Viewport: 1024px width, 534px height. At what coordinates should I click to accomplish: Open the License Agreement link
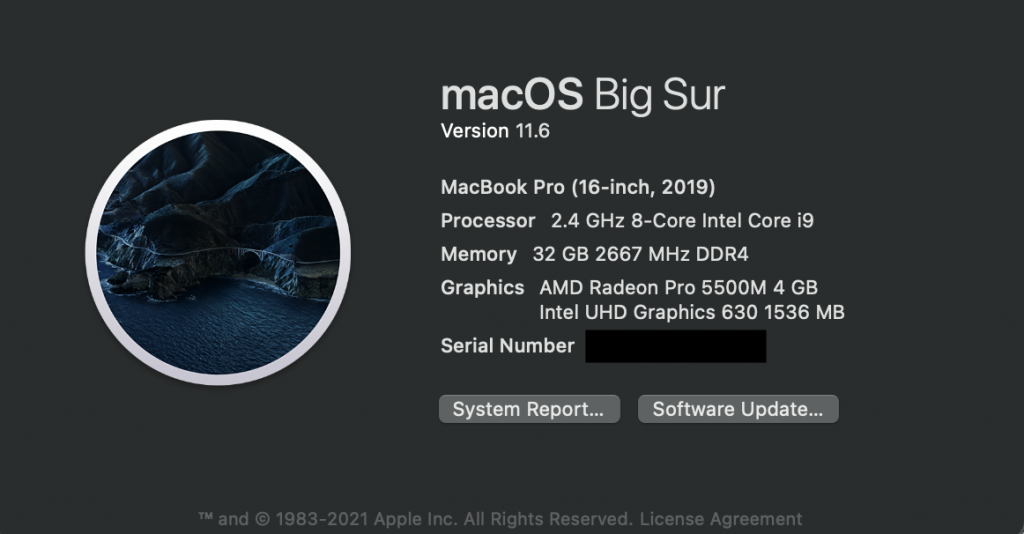(x=721, y=519)
